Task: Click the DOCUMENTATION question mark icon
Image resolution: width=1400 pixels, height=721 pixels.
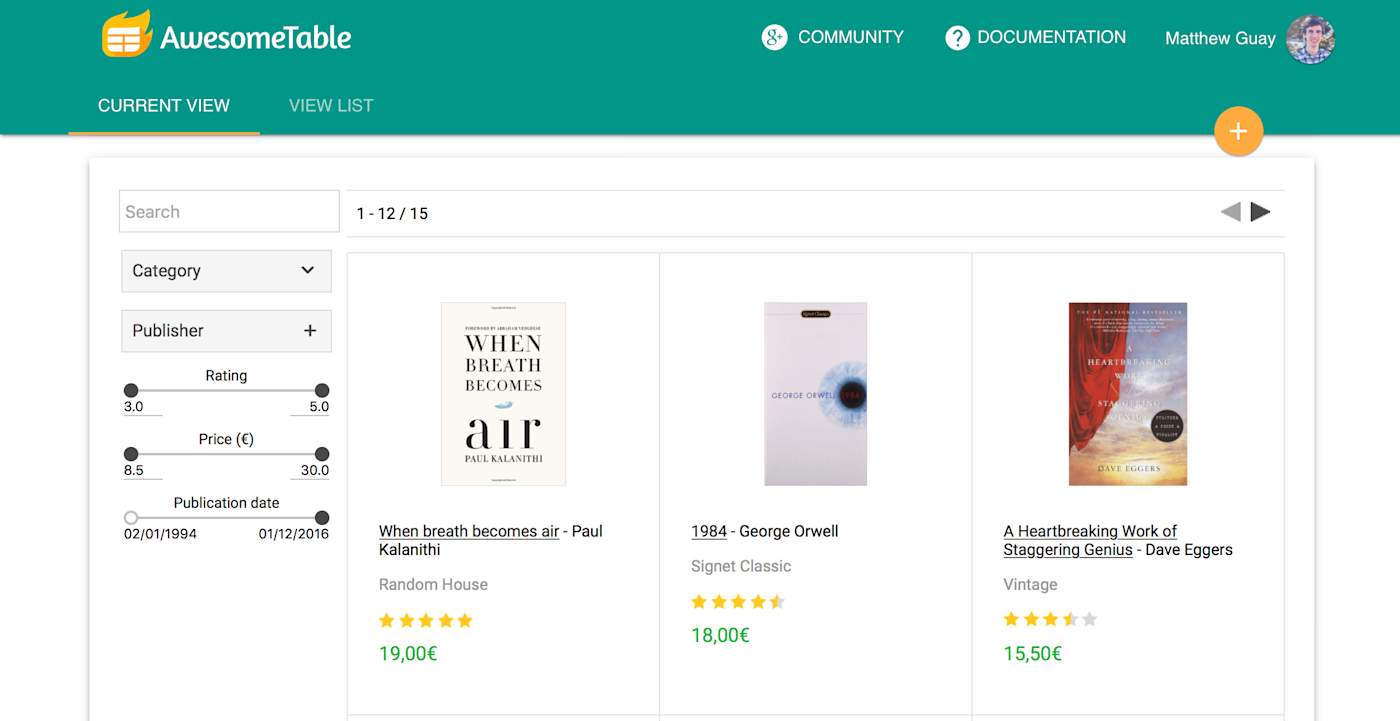Action: 957,37
